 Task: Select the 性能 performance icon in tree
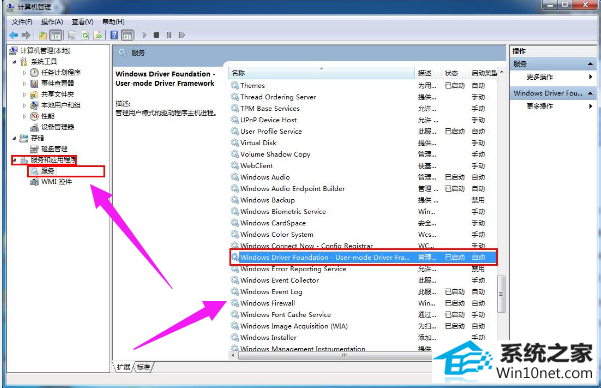(34, 116)
